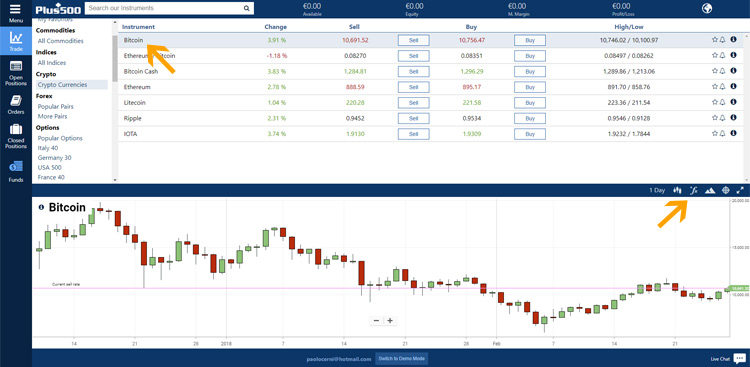Viewport: 750px width, 367px height.
Task: Click the Buy button for IOTA
Action: click(x=530, y=134)
